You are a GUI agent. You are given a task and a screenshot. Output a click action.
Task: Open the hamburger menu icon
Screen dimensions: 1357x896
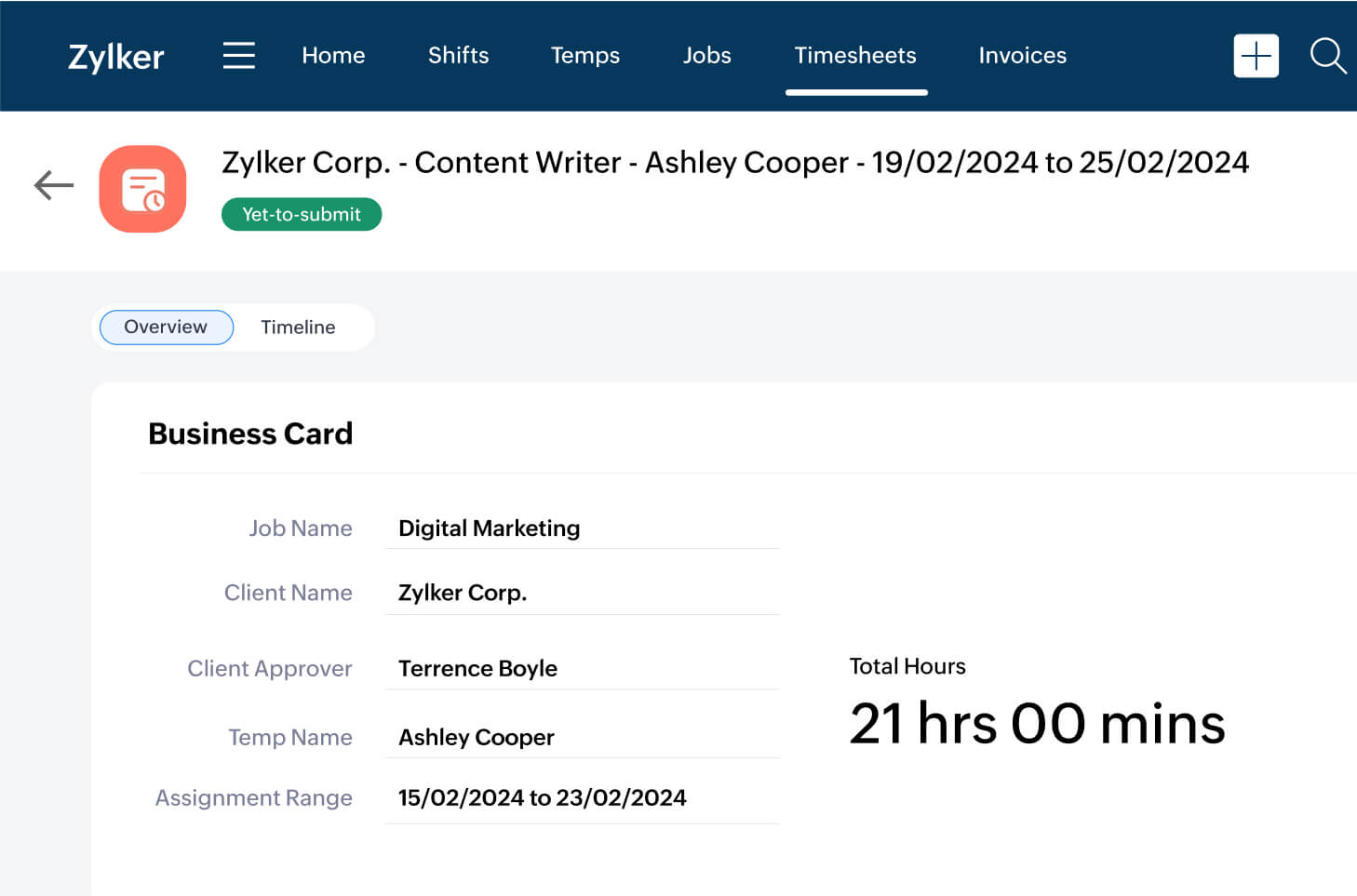(238, 56)
